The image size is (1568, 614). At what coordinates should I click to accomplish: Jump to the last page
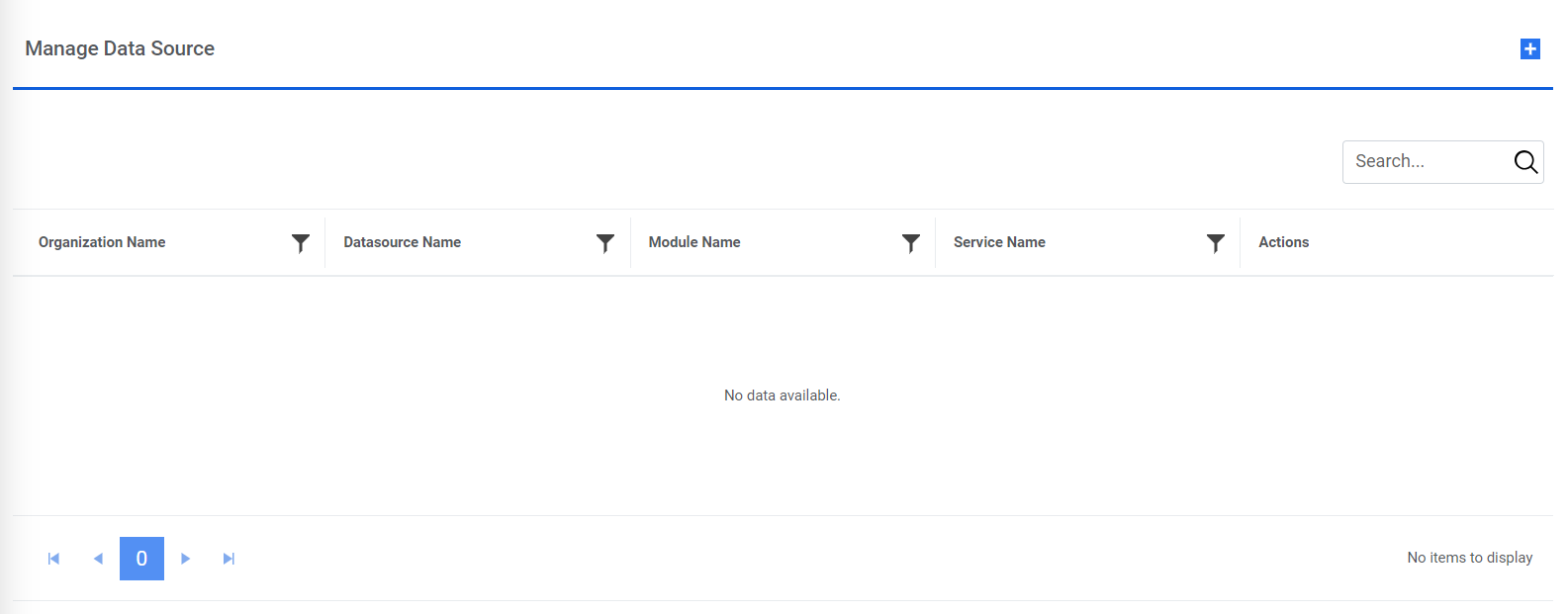coord(229,559)
